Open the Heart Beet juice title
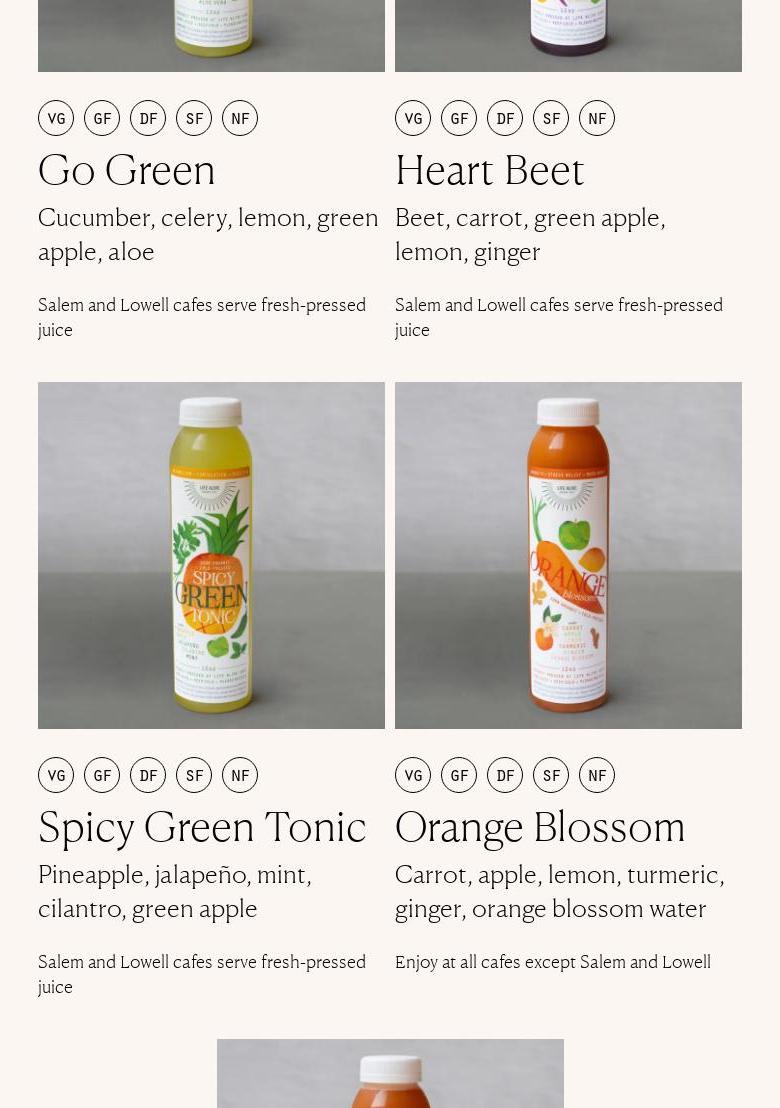 pyautogui.click(x=490, y=171)
